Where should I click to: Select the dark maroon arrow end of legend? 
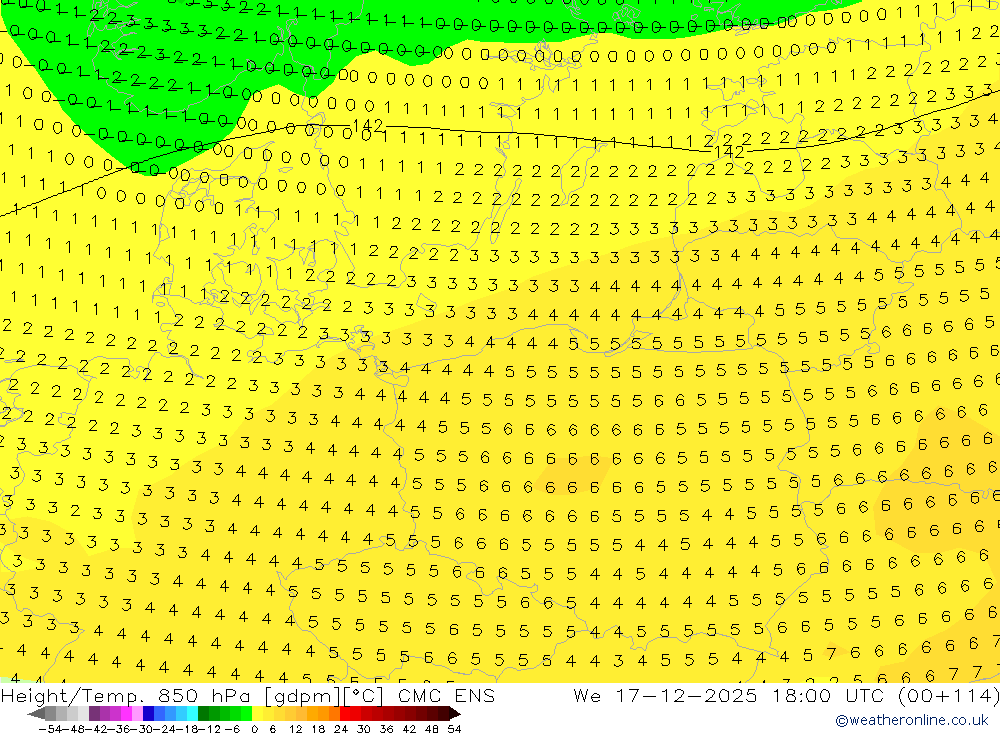click(454, 713)
